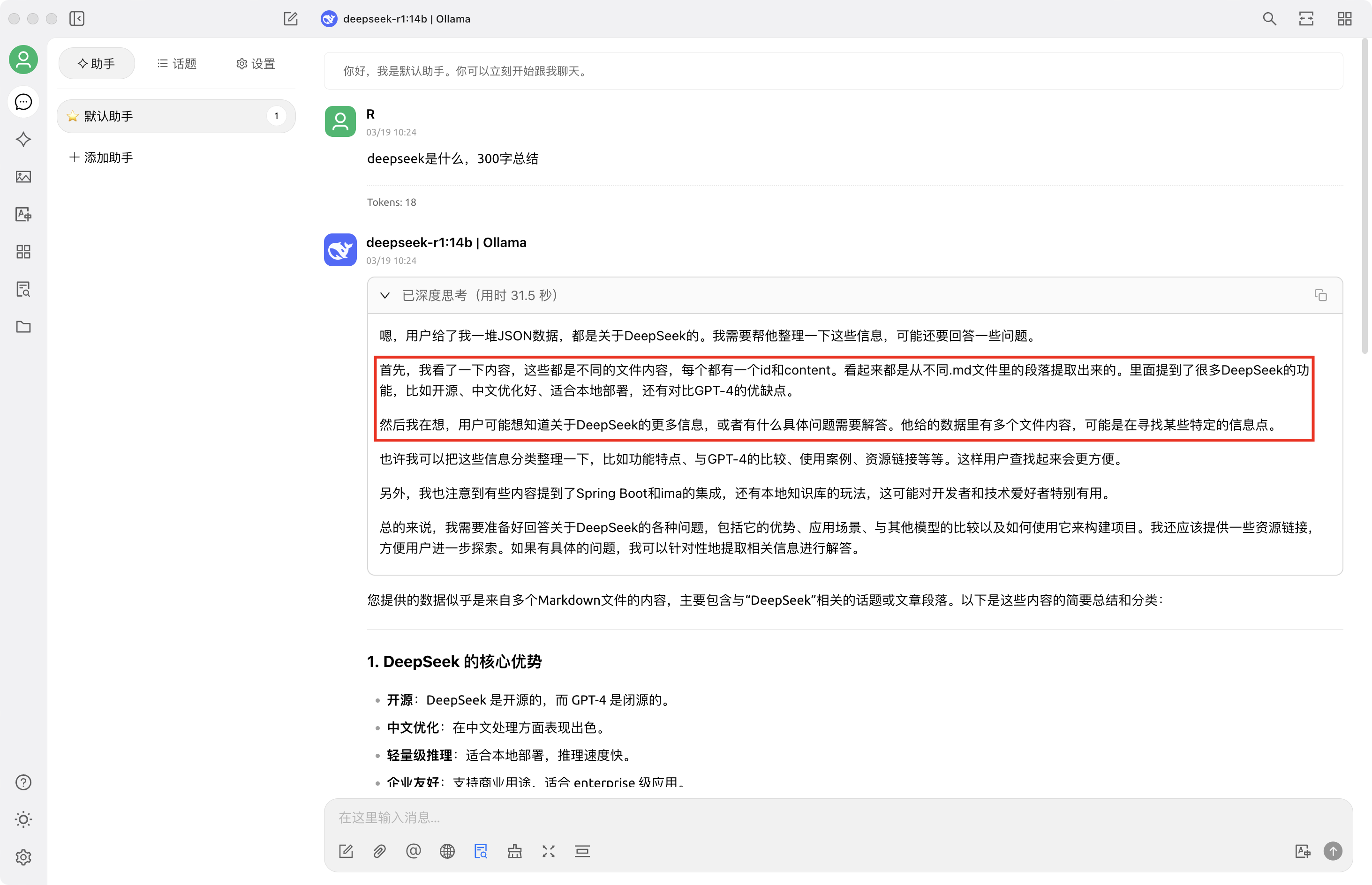
Task: Click the attach file paperclip icon
Action: (379, 851)
